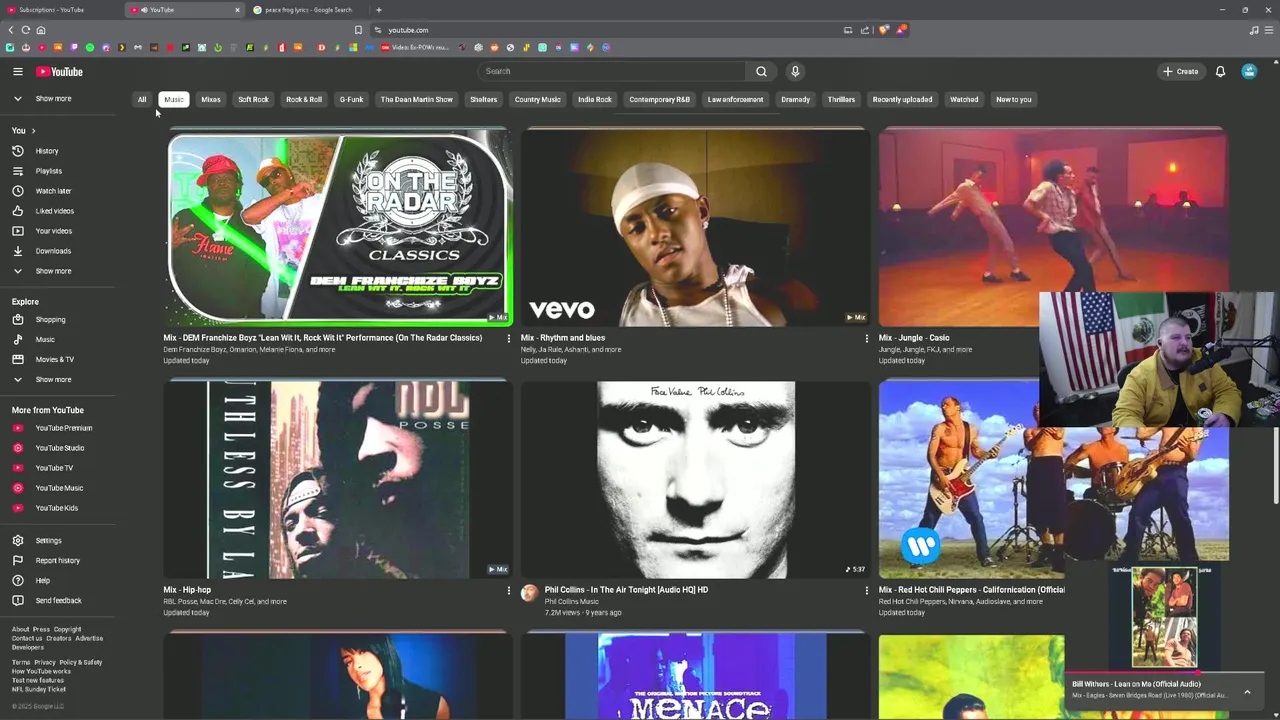This screenshot has height=720, width=1280.
Task: Open options for DEM Franchize Boyz mix
Action: tap(508, 338)
